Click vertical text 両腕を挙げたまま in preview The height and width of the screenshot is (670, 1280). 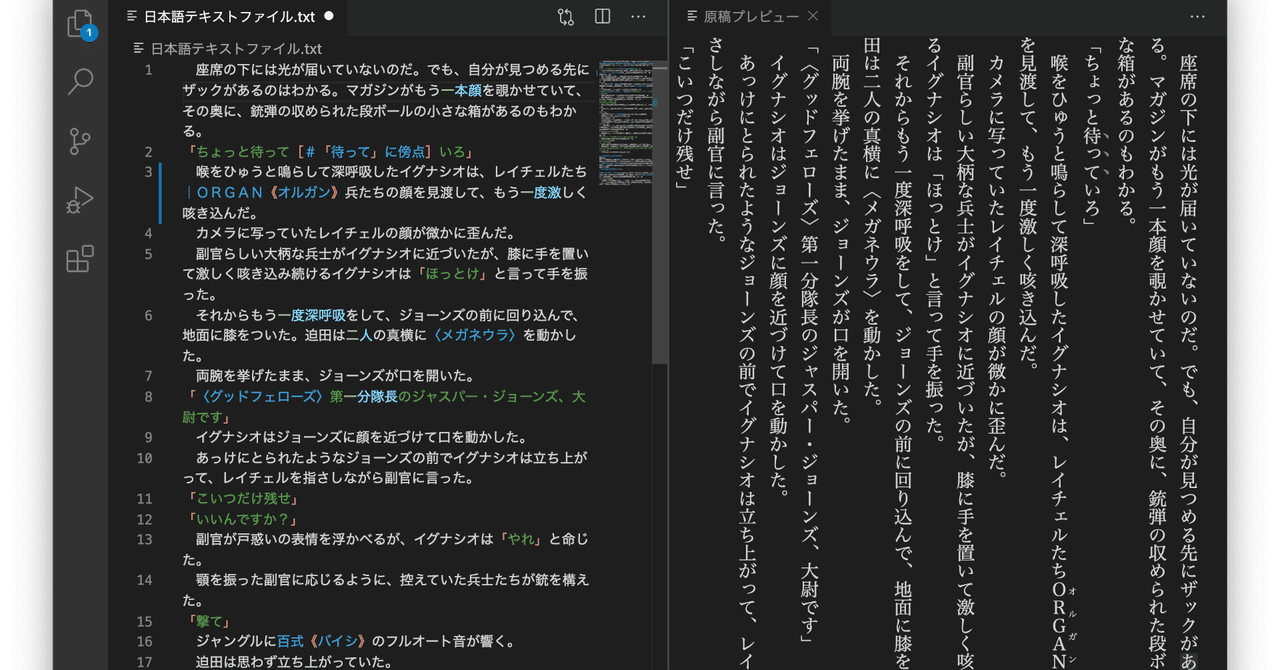[x=840, y=127]
